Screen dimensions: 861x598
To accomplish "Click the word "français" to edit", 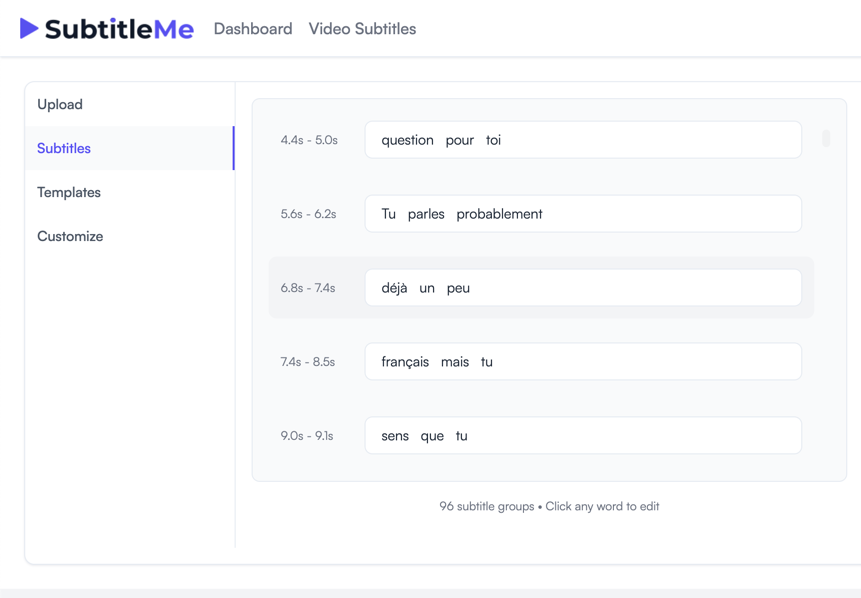I will tap(405, 362).
